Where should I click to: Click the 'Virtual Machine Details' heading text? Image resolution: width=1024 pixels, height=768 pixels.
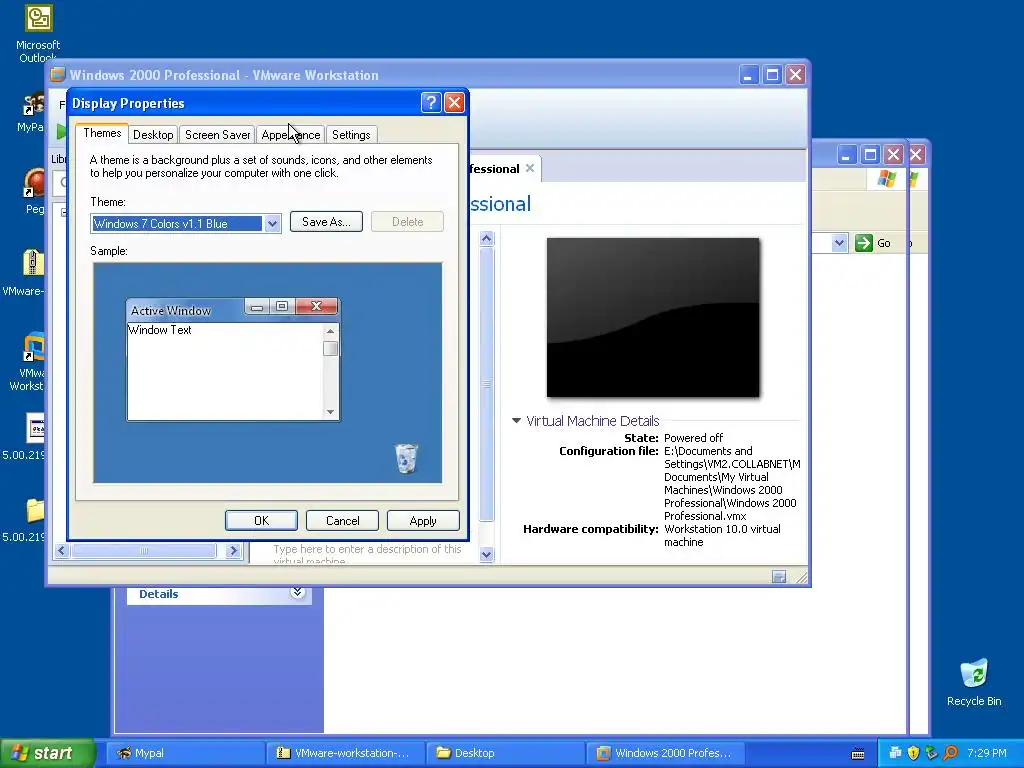(x=593, y=421)
